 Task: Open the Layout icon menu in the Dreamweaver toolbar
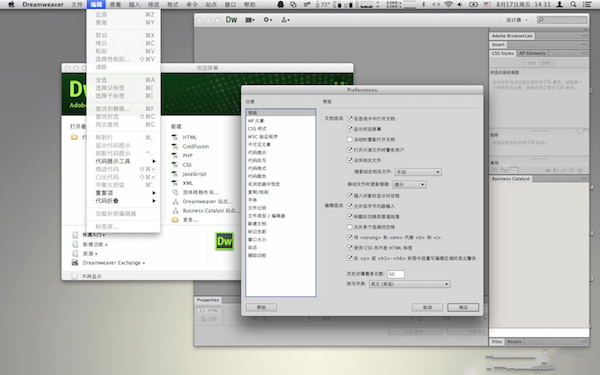[x=250, y=20]
